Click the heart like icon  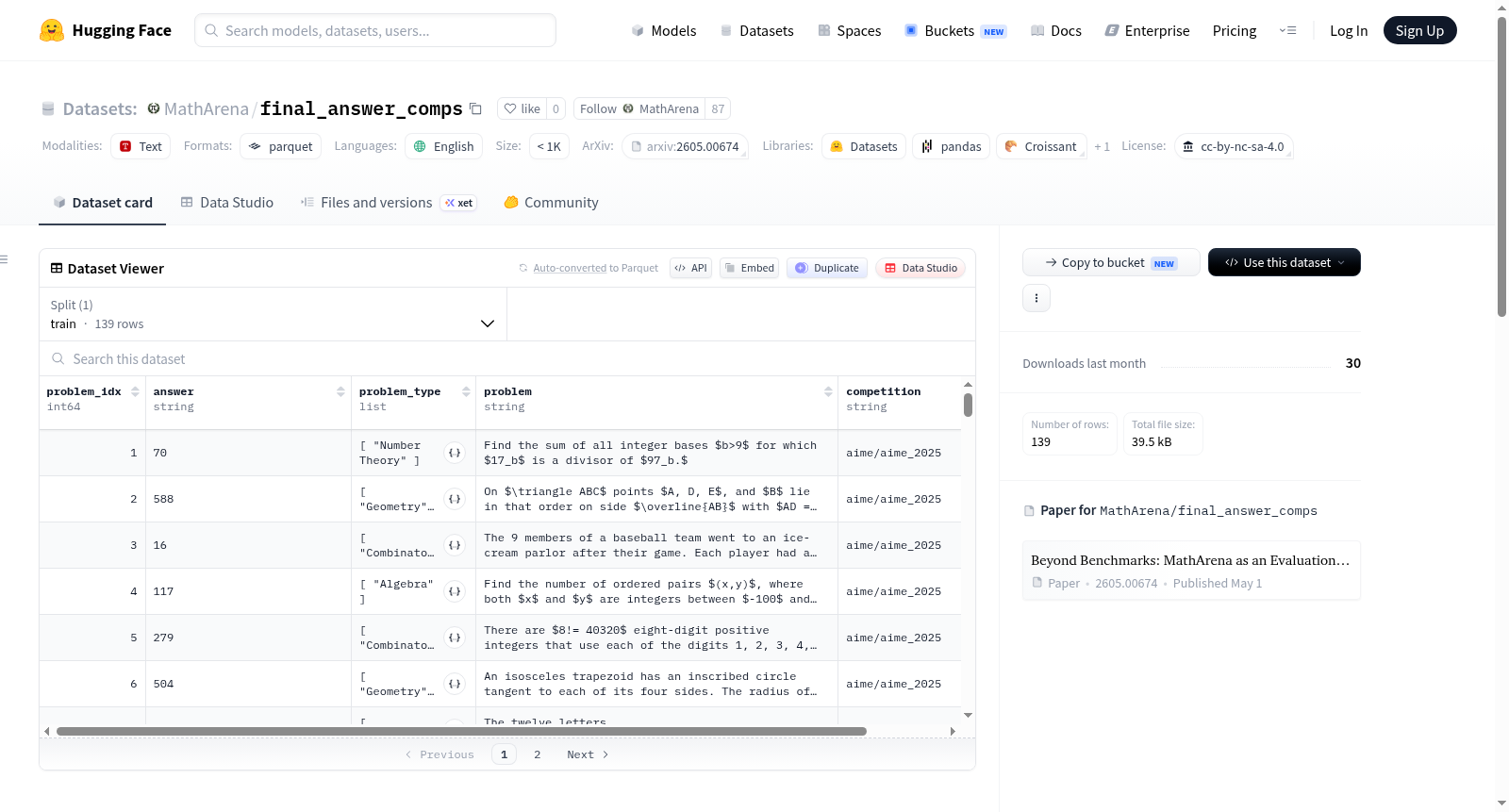pyautogui.click(x=510, y=108)
